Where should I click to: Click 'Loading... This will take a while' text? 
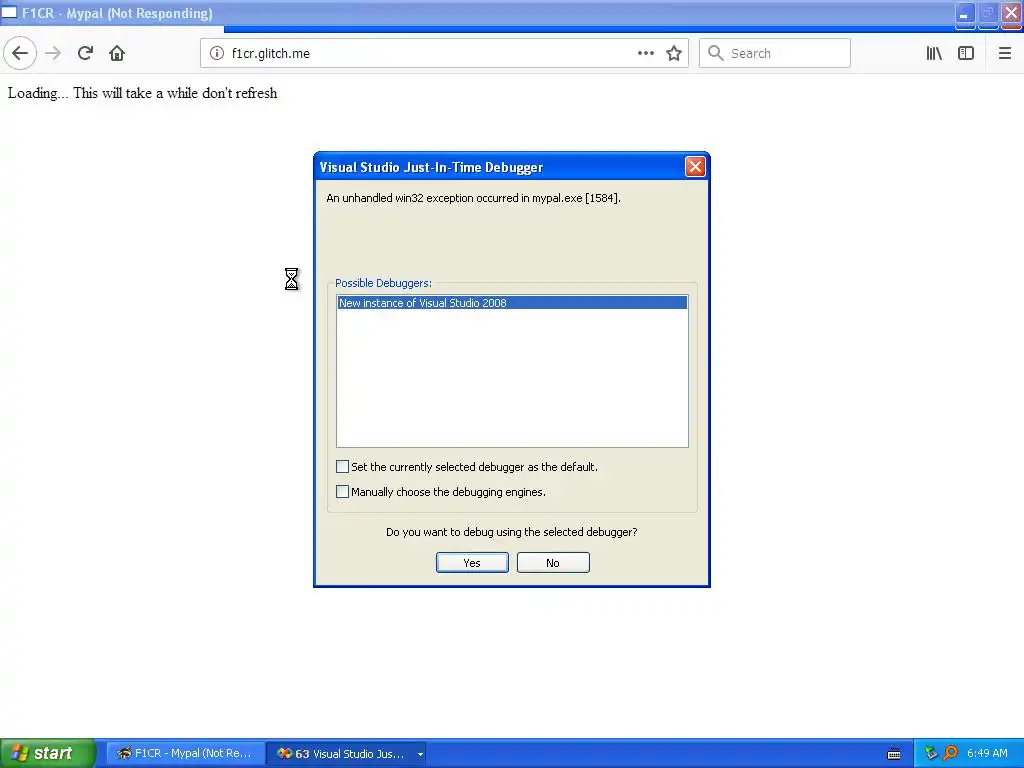tap(142, 93)
